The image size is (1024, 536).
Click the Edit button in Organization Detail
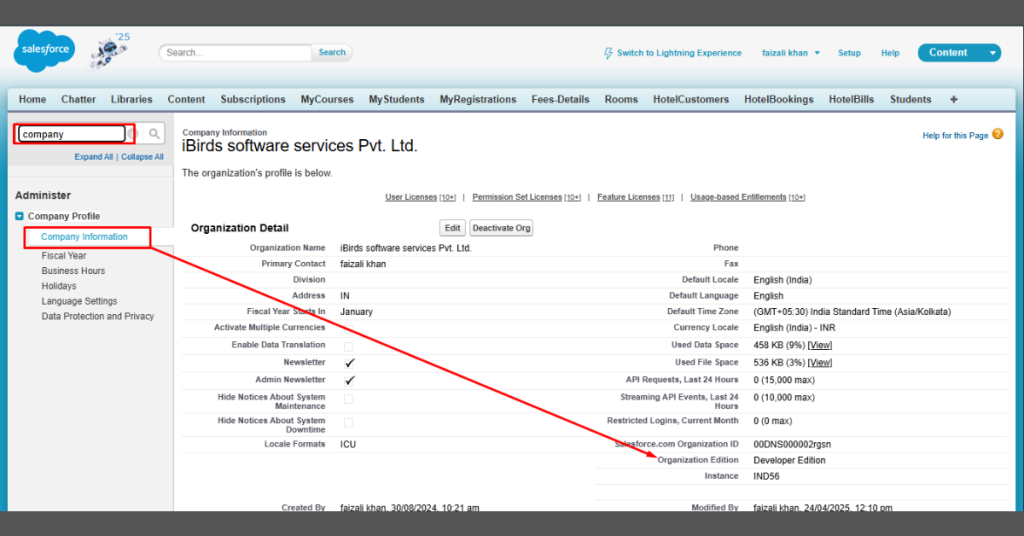coord(452,228)
